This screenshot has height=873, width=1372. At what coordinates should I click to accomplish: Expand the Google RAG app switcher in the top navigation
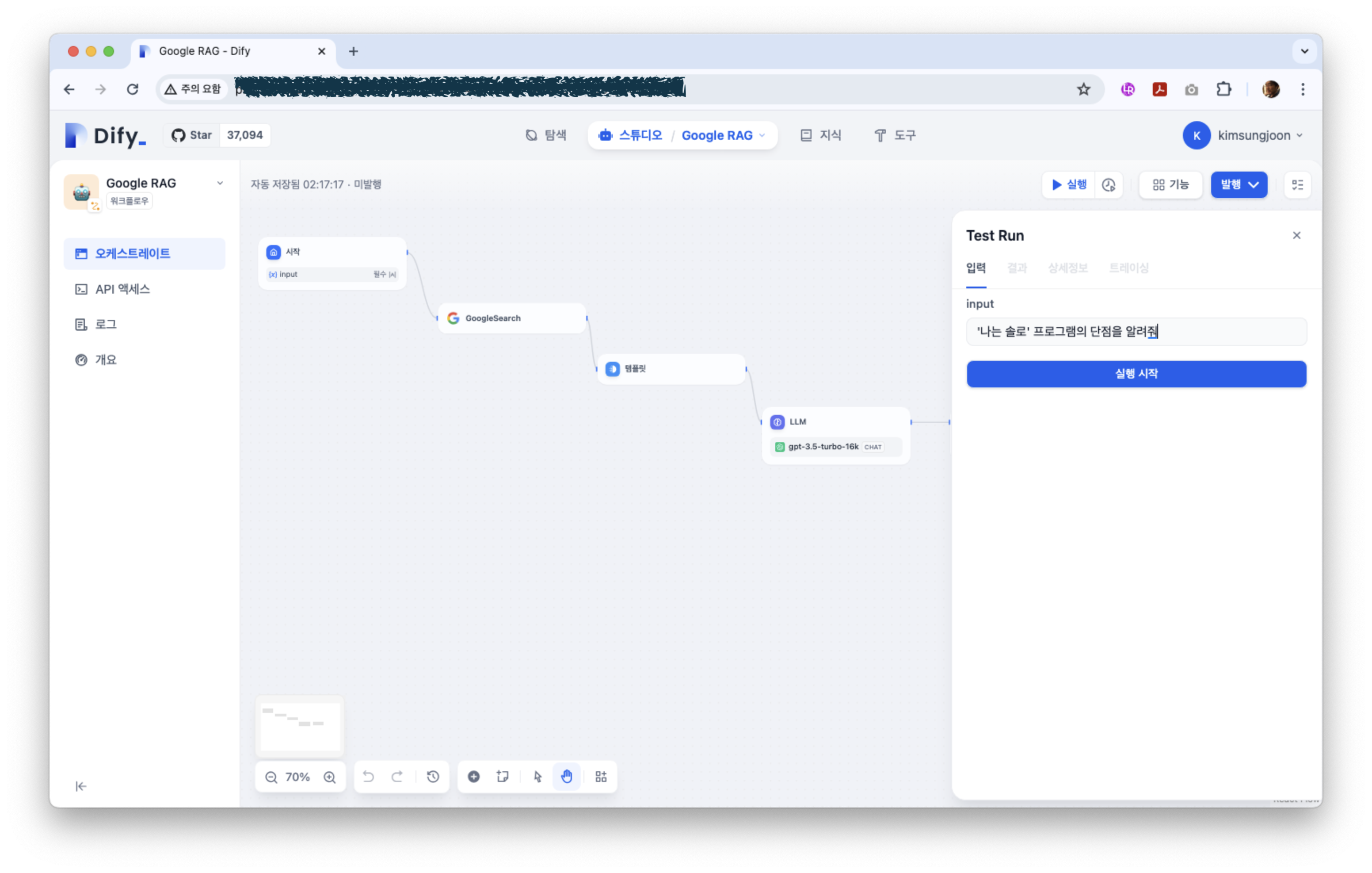coord(723,136)
